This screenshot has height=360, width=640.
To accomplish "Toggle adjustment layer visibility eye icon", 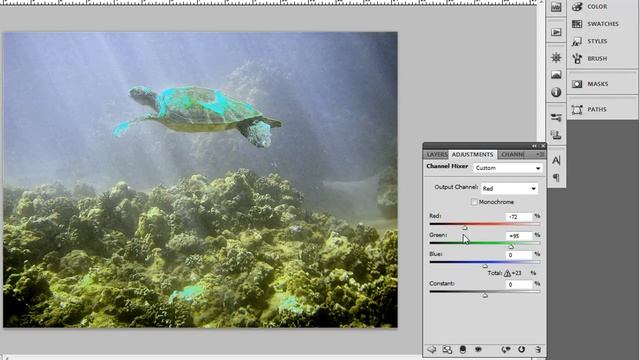I will (x=478, y=349).
